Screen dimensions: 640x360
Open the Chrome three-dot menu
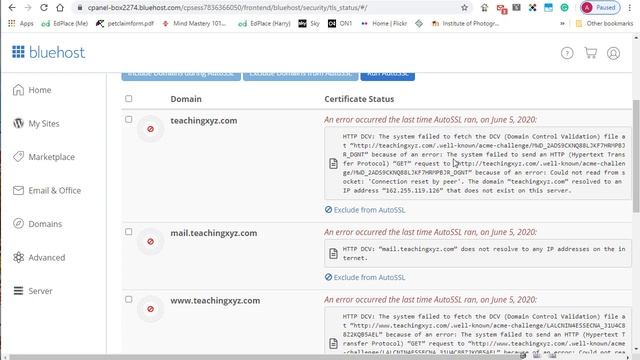tap(630, 8)
